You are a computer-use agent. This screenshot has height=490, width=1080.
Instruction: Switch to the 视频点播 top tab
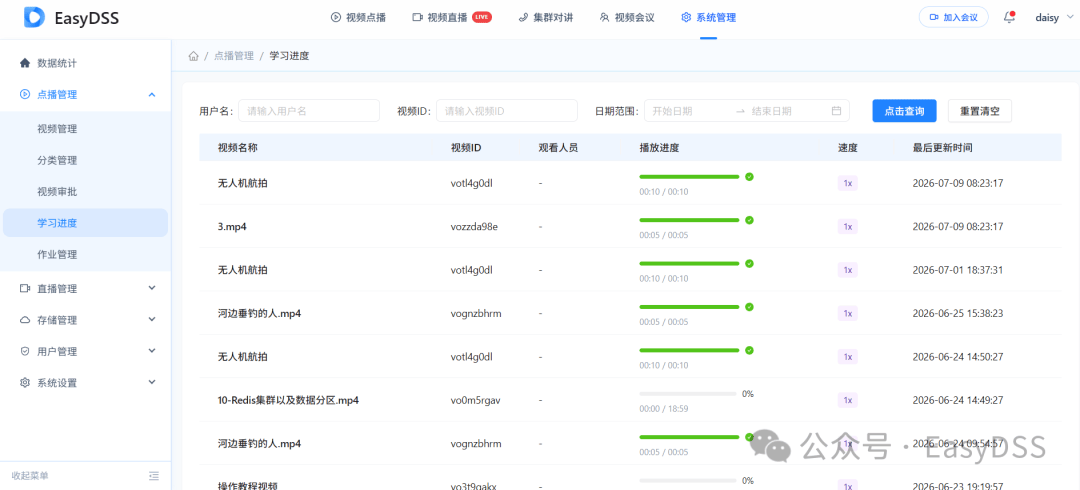point(358,18)
